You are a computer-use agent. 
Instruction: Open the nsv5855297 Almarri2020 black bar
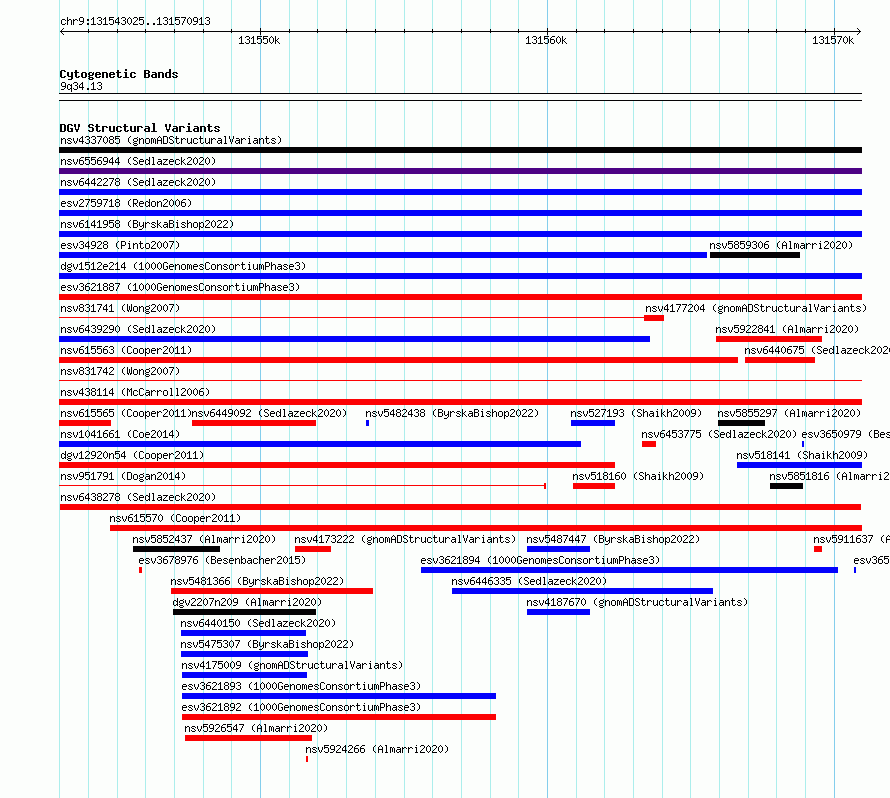tap(741, 423)
